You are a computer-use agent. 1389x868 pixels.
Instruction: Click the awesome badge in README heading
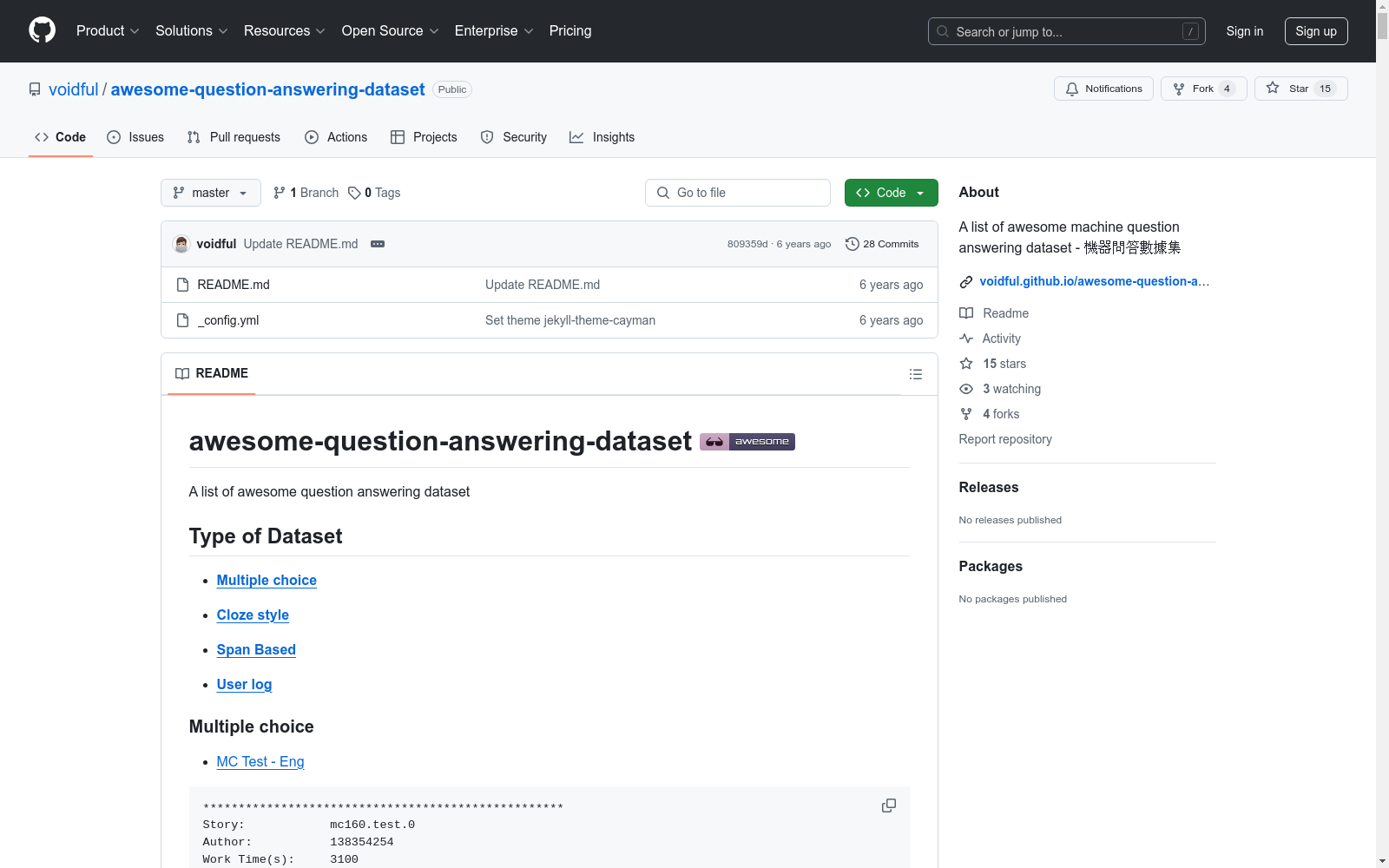[747, 441]
